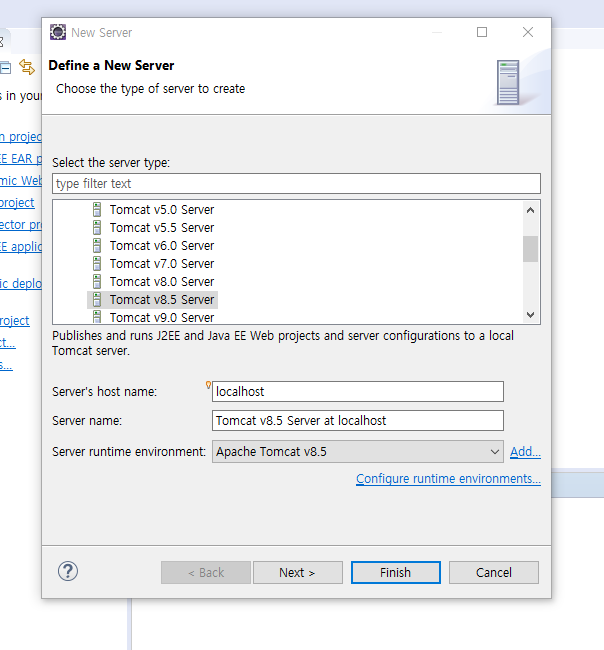This screenshot has width=604, height=650.
Task: Select Tomcat v5.0 Server in list
Action: [x=162, y=210]
